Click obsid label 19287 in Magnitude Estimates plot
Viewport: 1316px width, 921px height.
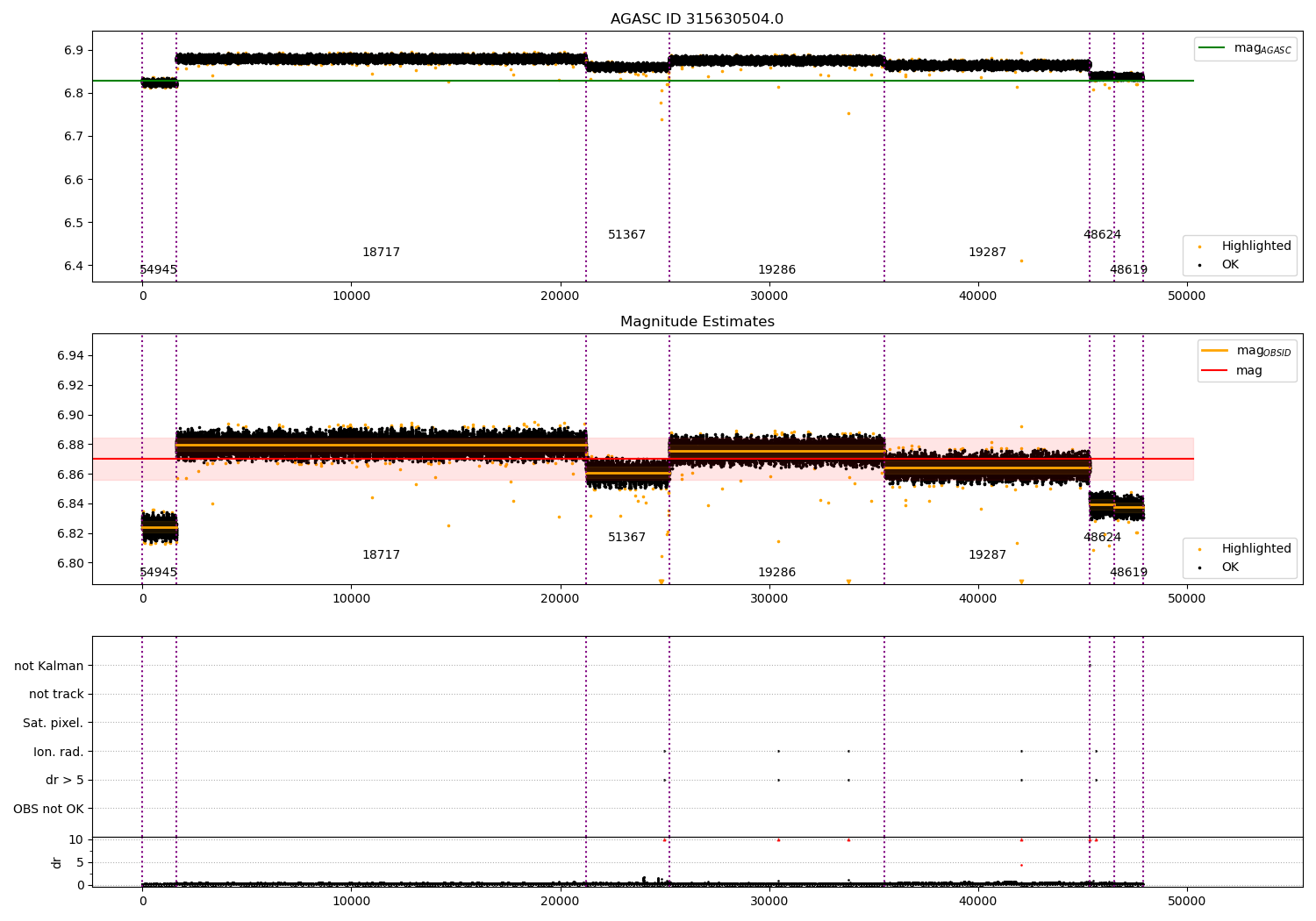[987, 555]
